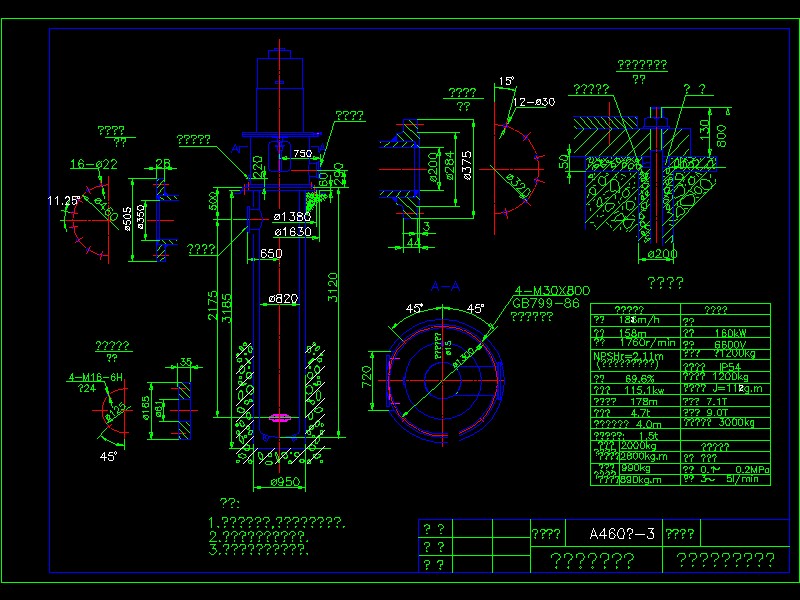
Task: Select the IP54 table cell
Action: click(x=730, y=367)
